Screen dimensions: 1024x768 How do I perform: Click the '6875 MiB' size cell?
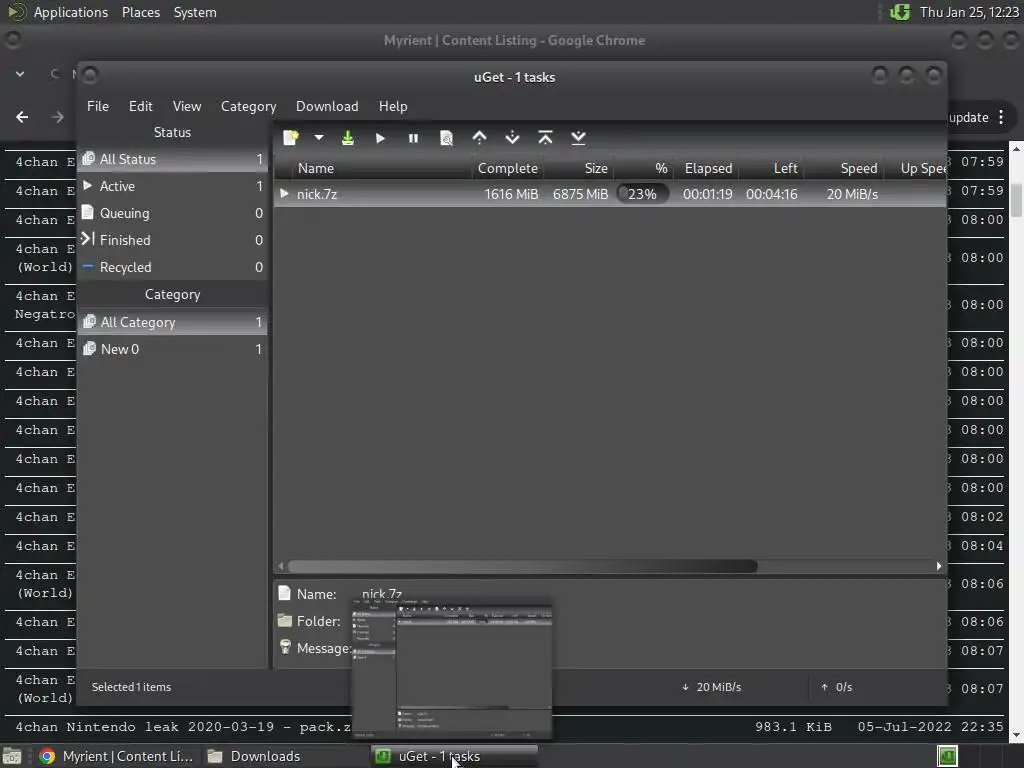click(581, 194)
